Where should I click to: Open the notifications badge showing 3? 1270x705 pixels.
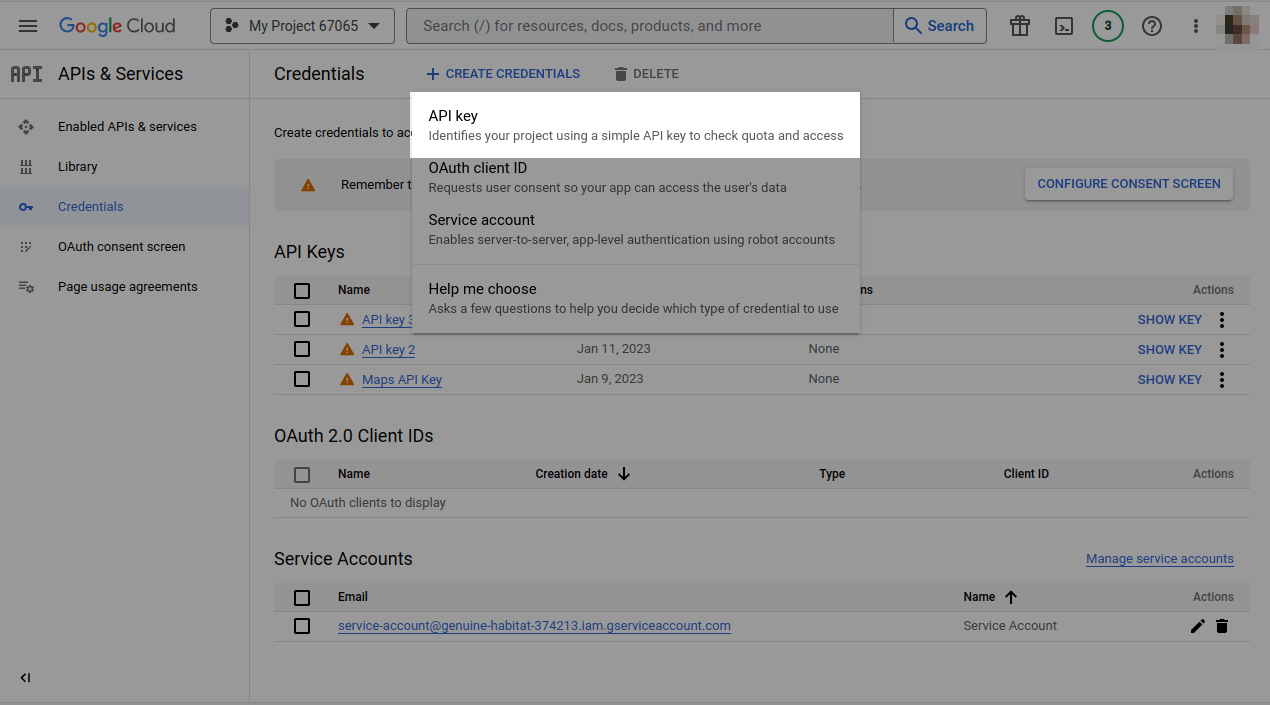[x=1108, y=26]
